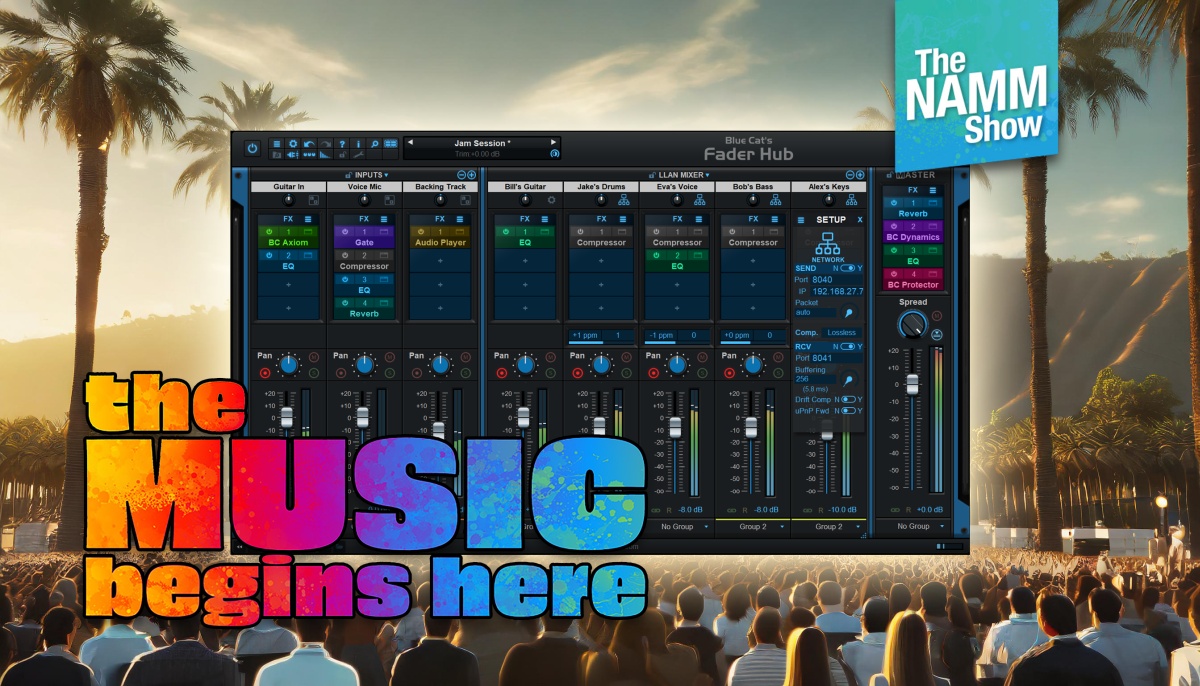Click the Master volume fader
This screenshot has height=686, width=1200.
(913, 383)
